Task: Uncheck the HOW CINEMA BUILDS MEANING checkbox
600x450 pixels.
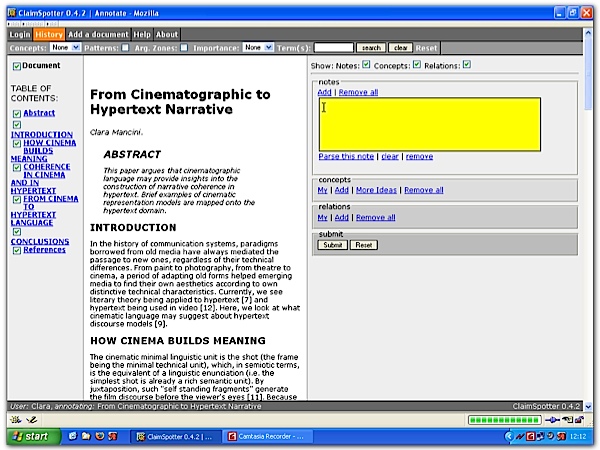Action: point(16,143)
